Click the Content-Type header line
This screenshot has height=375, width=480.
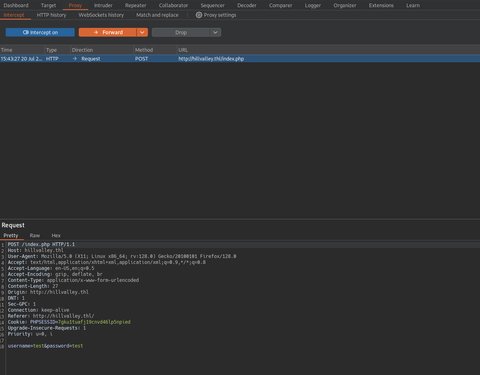73,280
